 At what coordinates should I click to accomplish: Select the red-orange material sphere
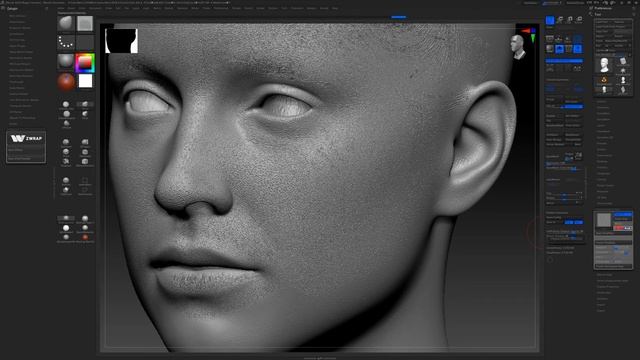click(66, 81)
